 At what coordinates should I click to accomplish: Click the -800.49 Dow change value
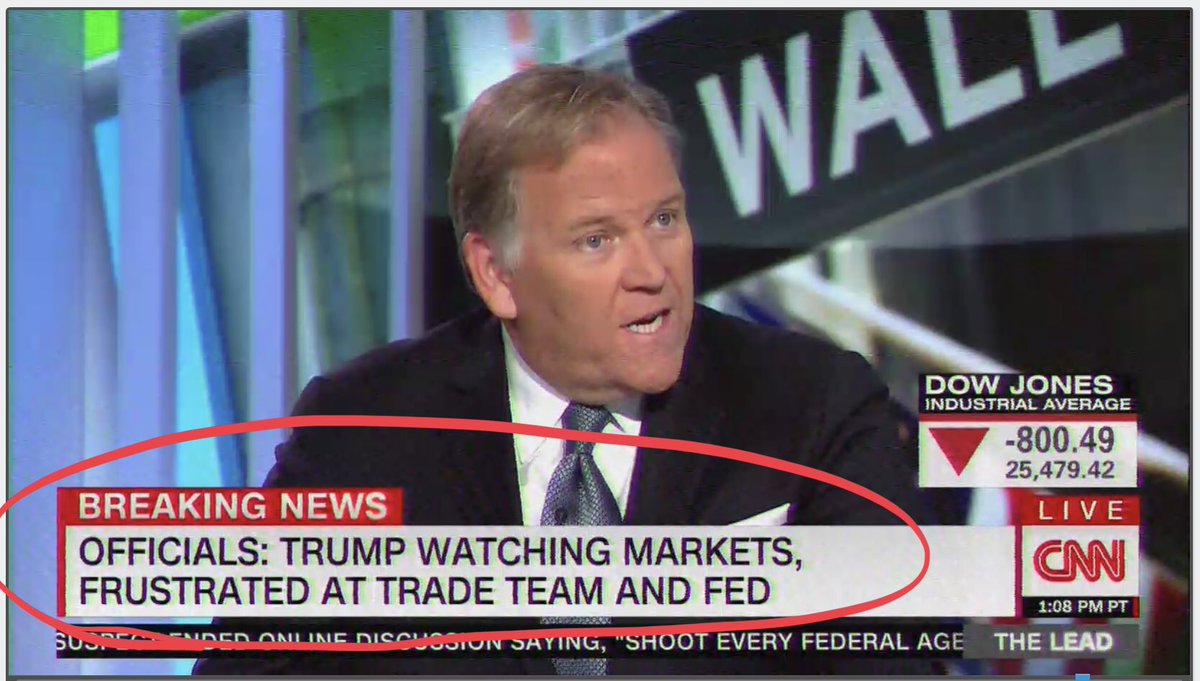coord(1060,439)
